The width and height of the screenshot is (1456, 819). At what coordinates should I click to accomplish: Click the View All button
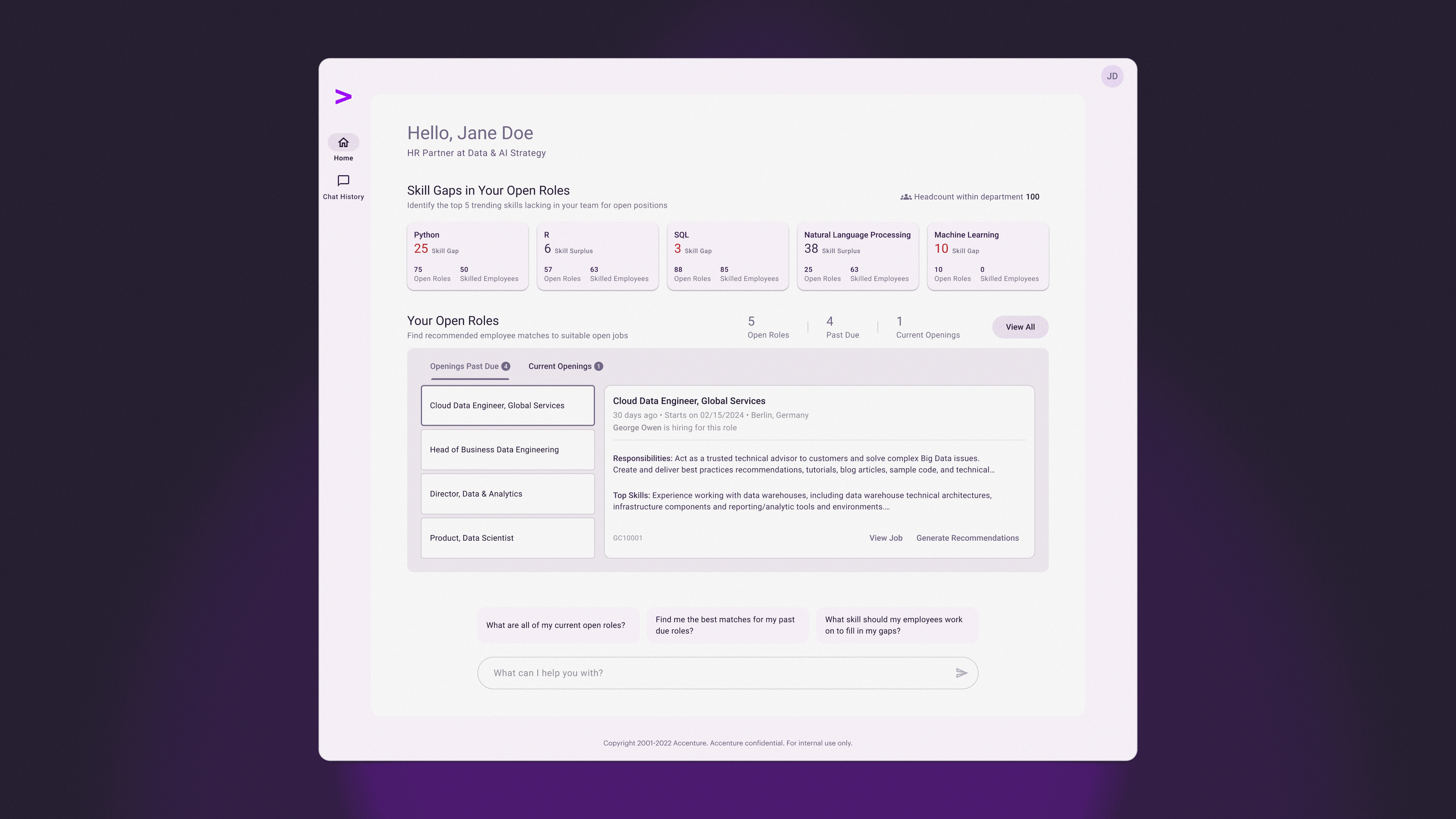point(1020,327)
